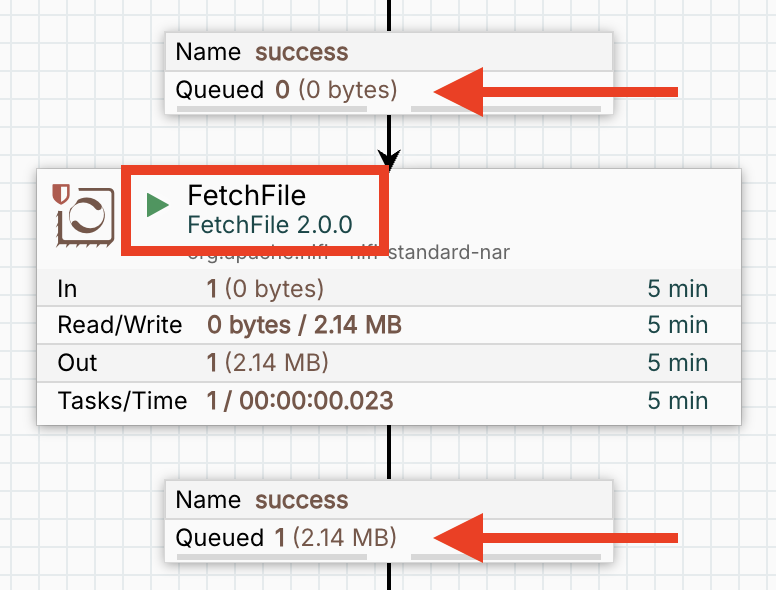Click lower connection's right backpressure bar
This screenshot has width=776, height=590.
point(505,556)
